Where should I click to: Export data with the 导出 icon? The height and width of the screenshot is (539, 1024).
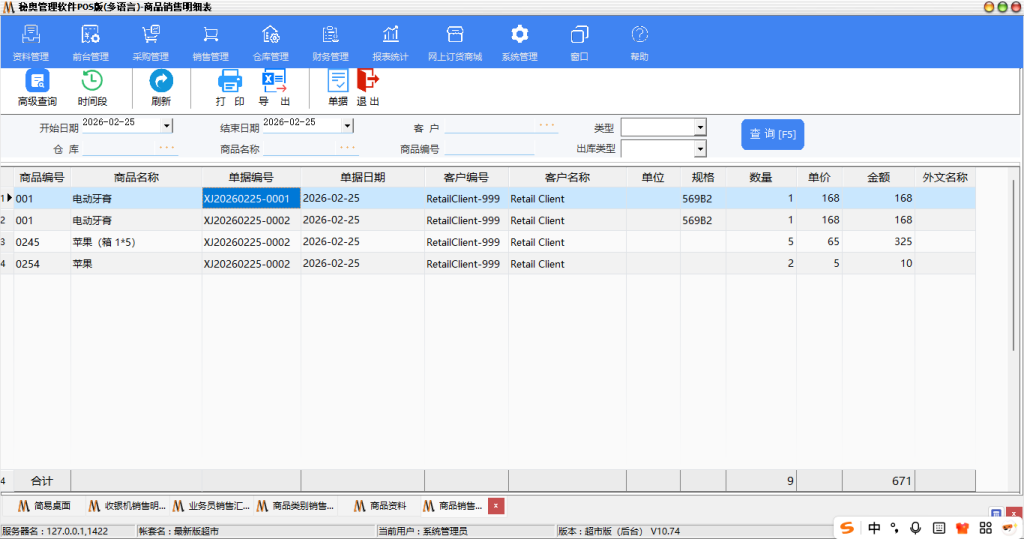pyautogui.click(x=274, y=88)
